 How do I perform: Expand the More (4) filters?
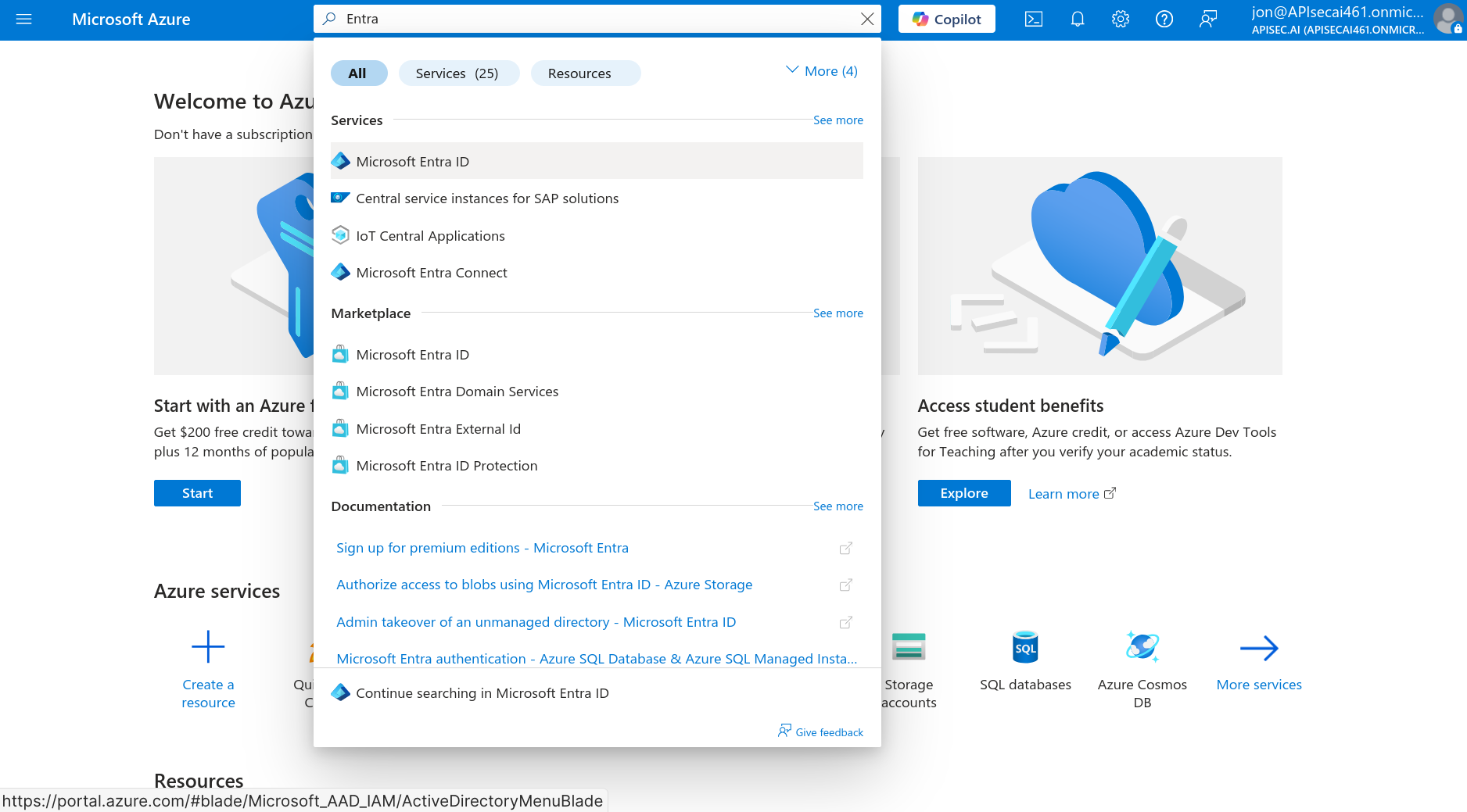[821, 71]
